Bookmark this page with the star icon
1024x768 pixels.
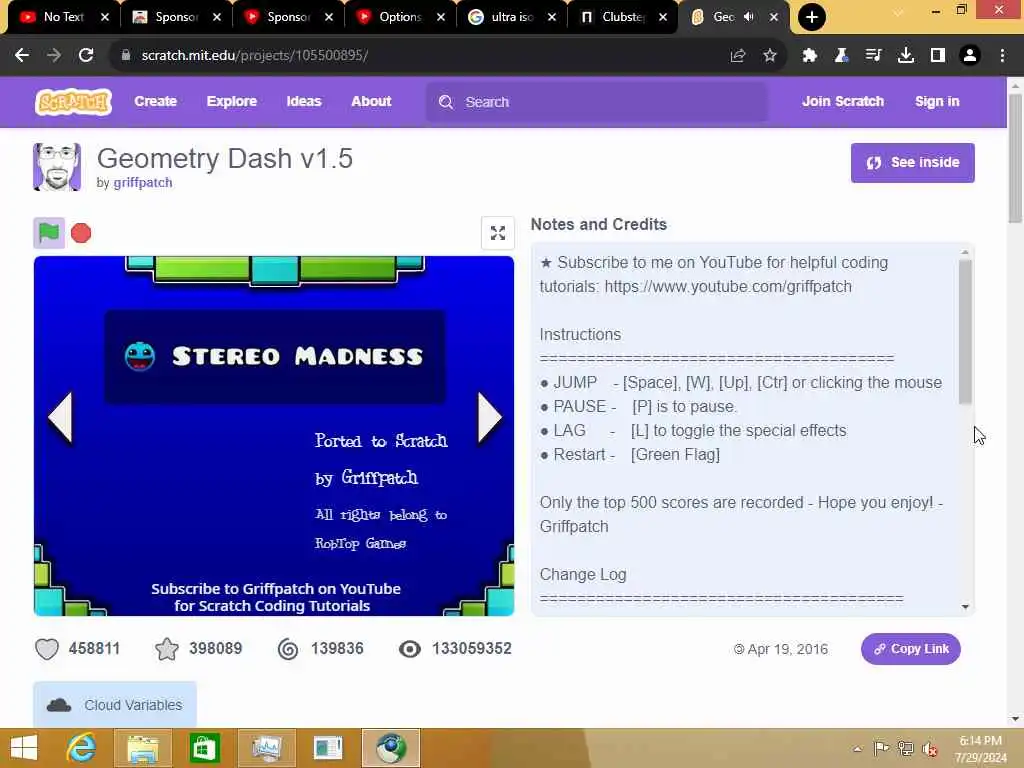coord(770,56)
